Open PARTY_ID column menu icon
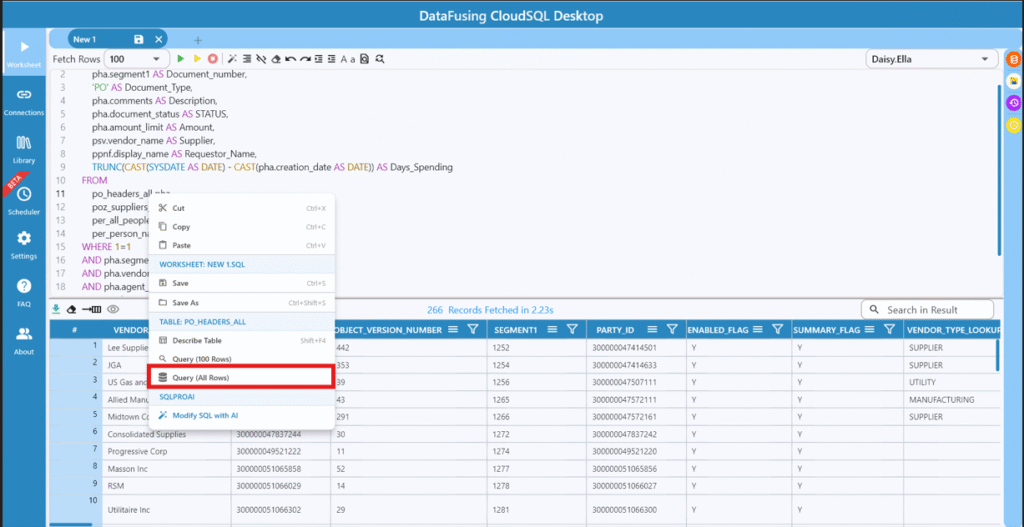Viewport: 1024px width, 527px height. pyautogui.click(x=650, y=330)
